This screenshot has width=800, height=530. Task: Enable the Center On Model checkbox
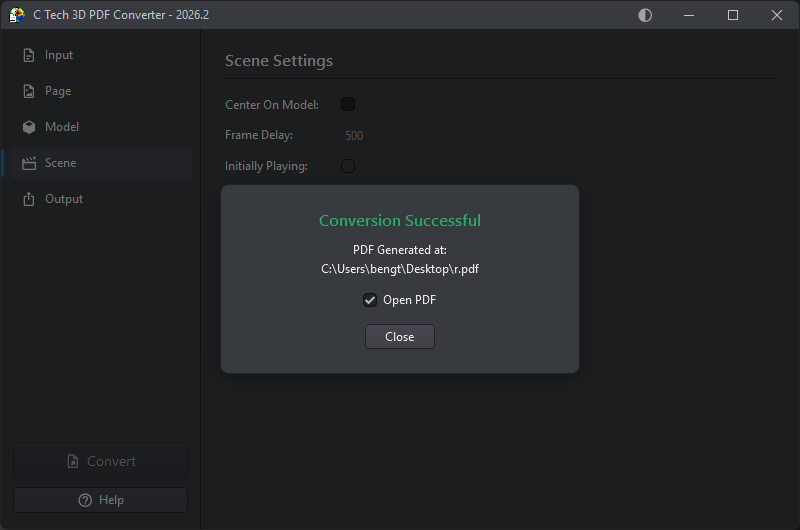tap(348, 104)
